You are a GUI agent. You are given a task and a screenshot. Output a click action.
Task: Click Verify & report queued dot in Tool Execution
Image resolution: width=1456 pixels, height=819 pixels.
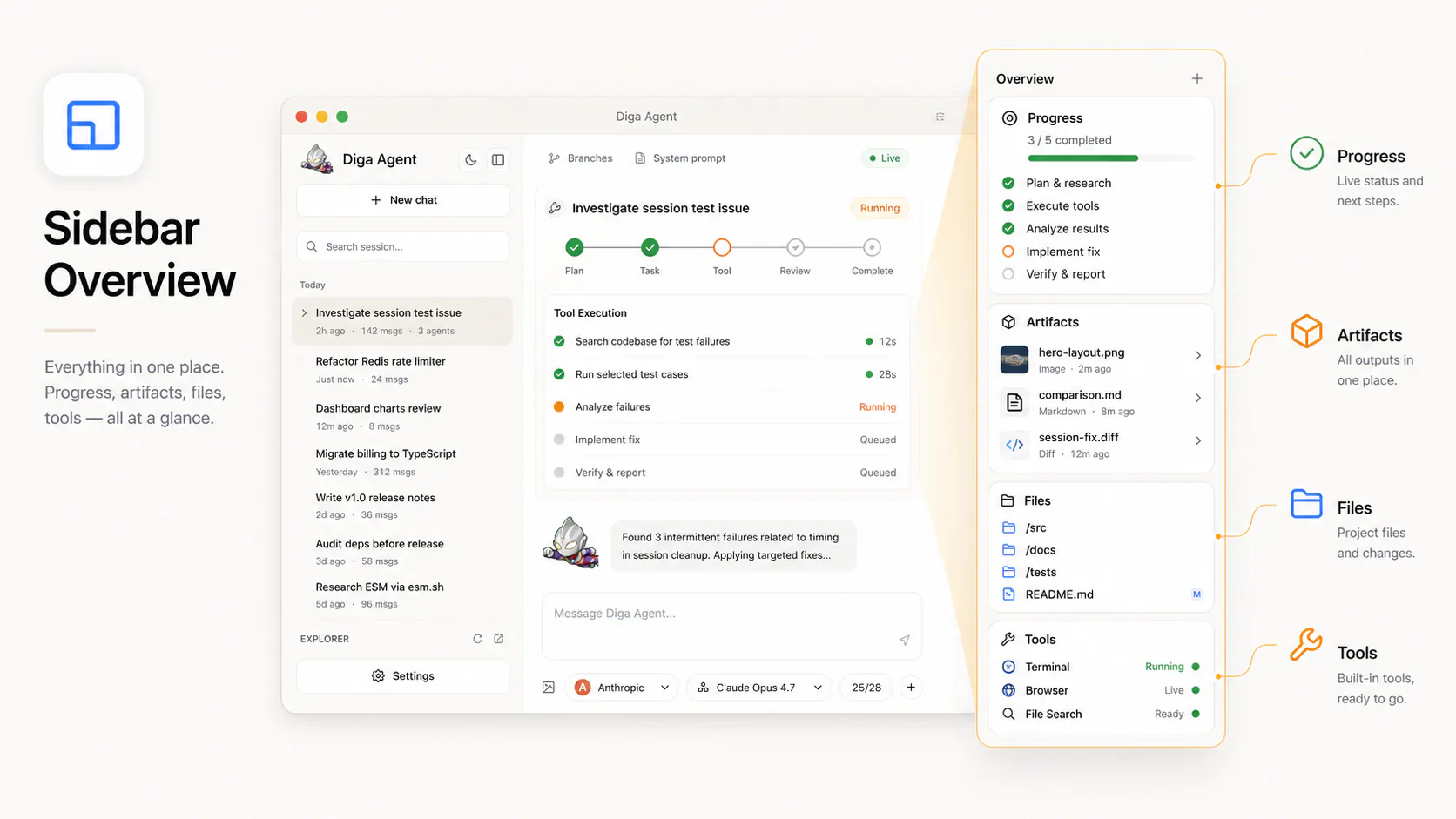(x=559, y=473)
